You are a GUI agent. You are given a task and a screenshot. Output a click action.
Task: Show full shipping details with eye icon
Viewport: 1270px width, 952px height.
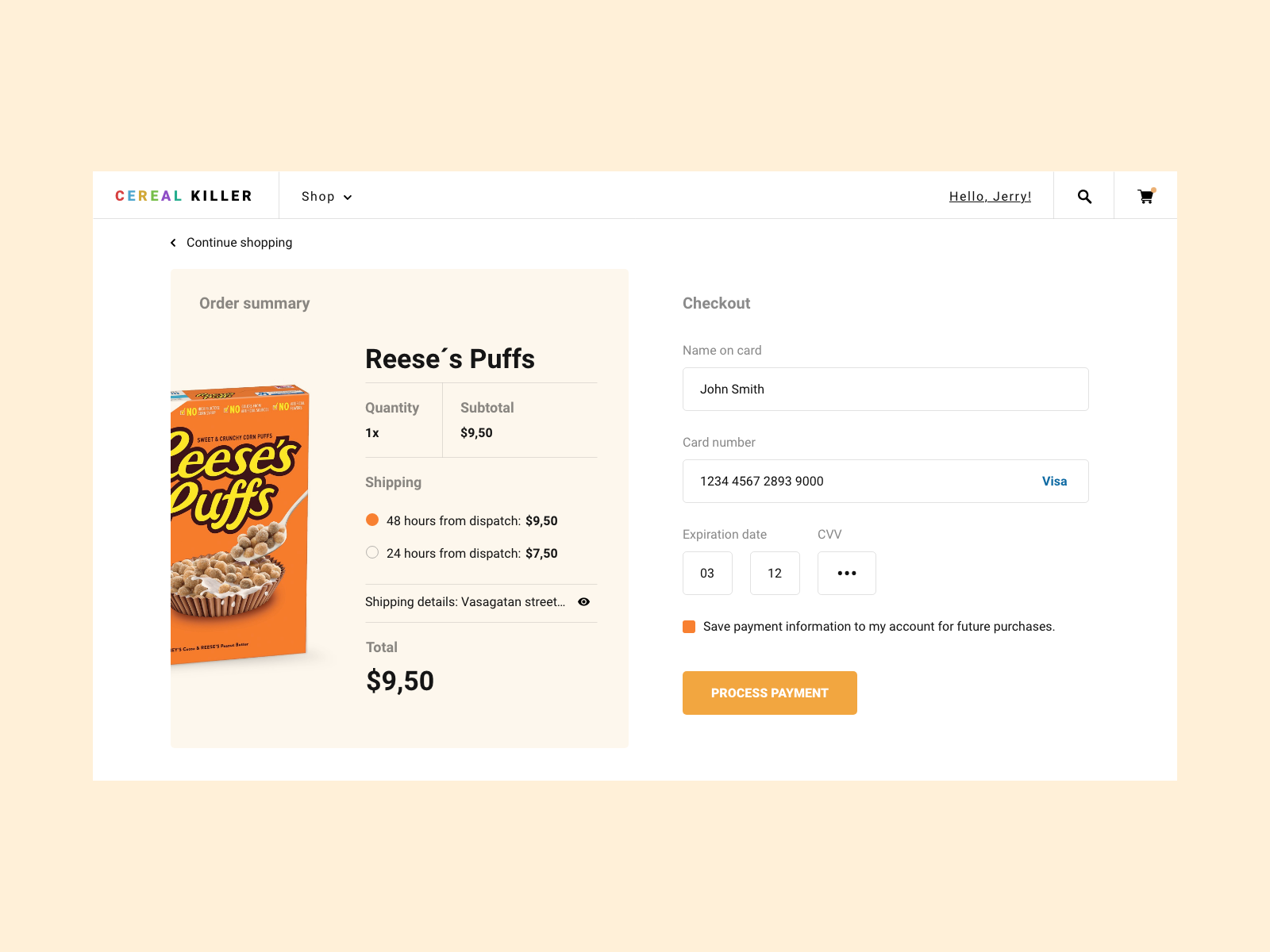[583, 602]
